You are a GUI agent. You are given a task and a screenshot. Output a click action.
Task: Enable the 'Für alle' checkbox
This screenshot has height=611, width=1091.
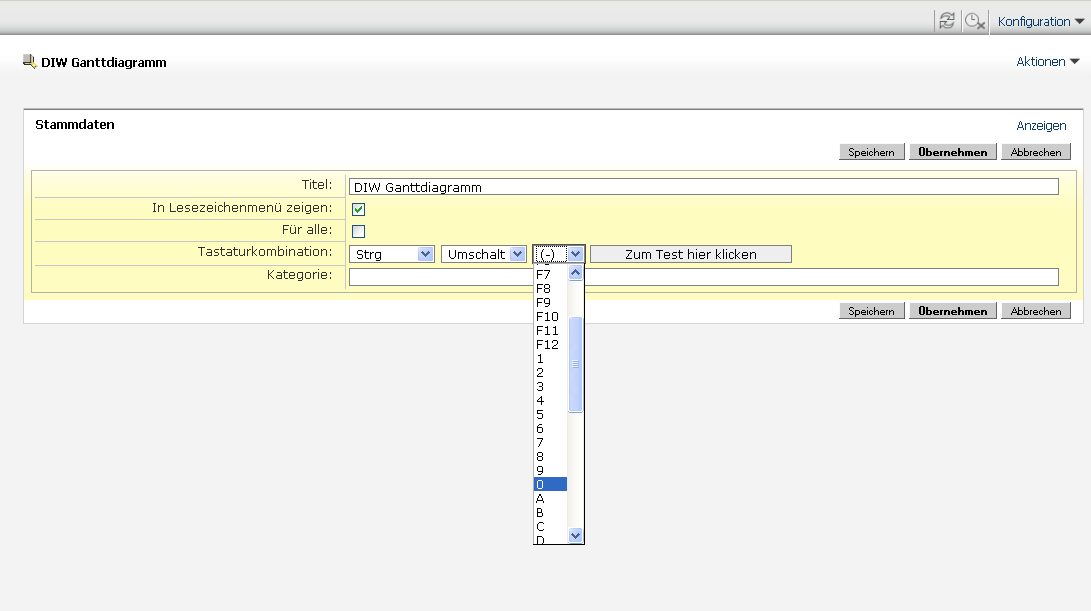(358, 231)
